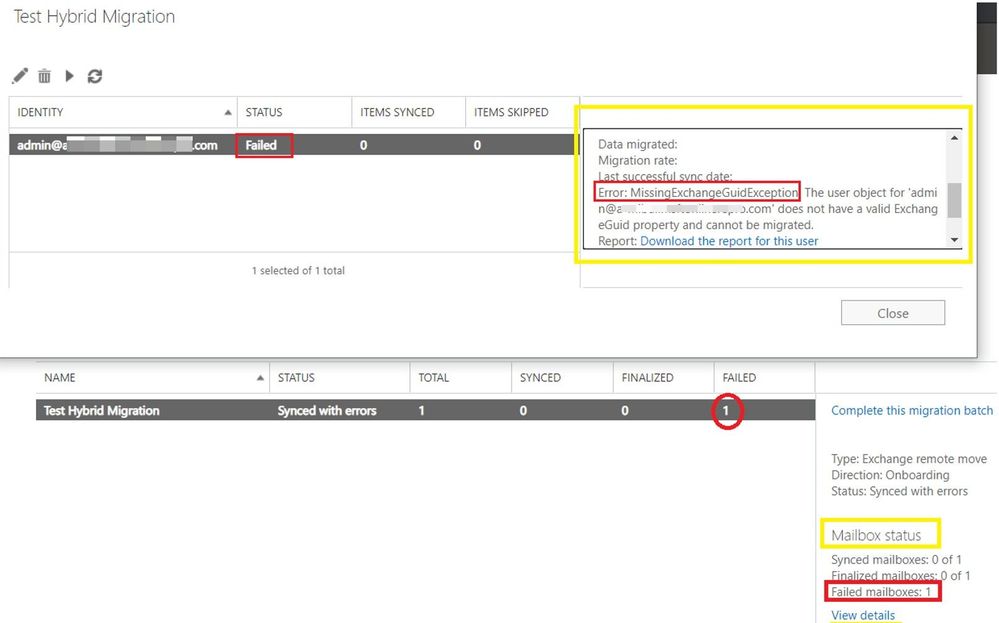Click the FINALIZED column header

point(663,378)
